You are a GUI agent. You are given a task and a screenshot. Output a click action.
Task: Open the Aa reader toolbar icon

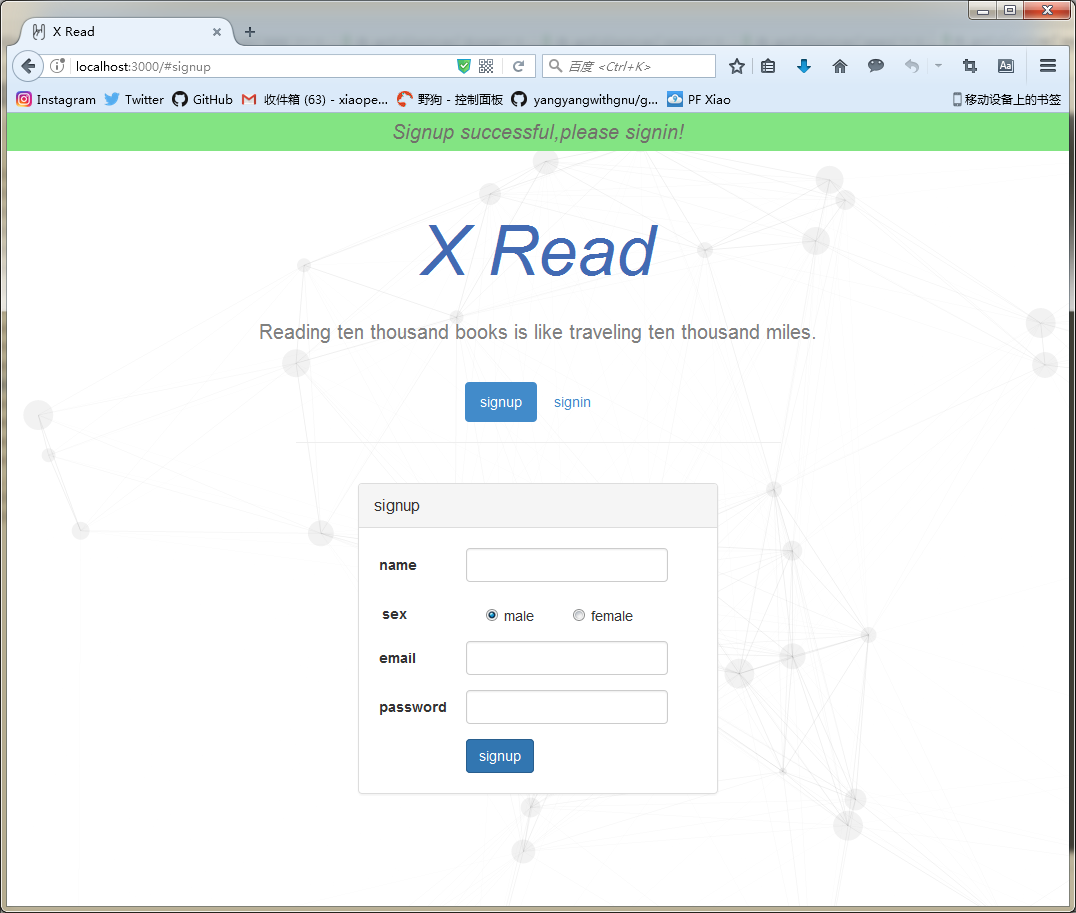tap(1006, 66)
